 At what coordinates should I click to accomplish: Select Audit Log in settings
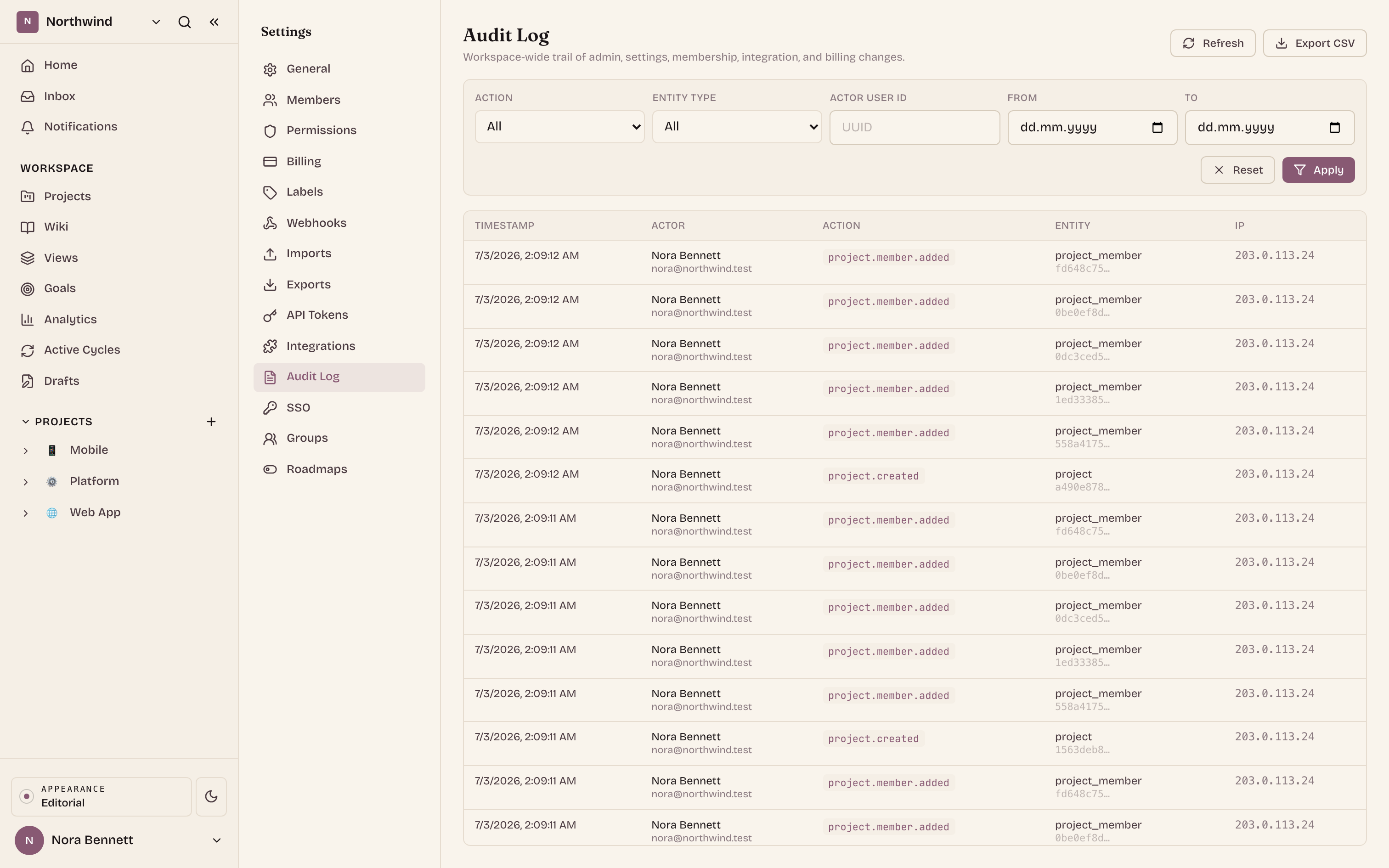click(x=339, y=377)
